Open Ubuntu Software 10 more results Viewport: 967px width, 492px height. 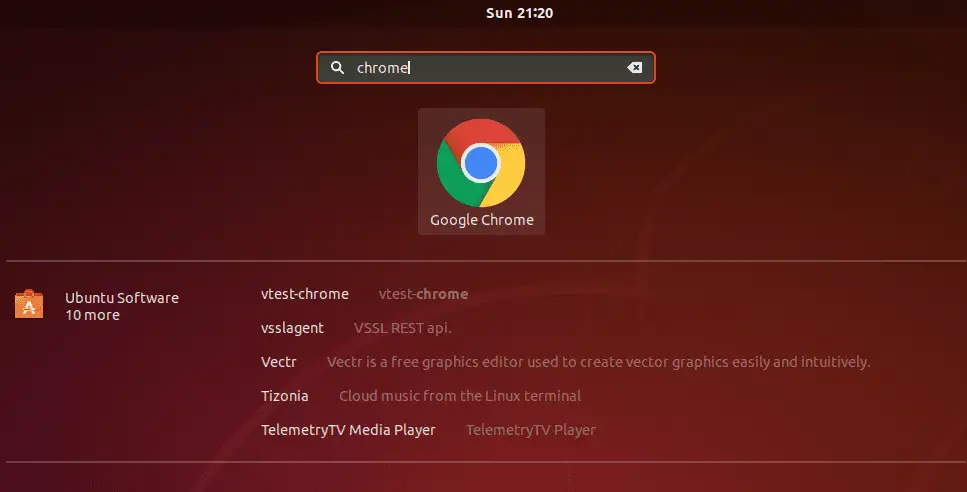(x=122, y=306)
